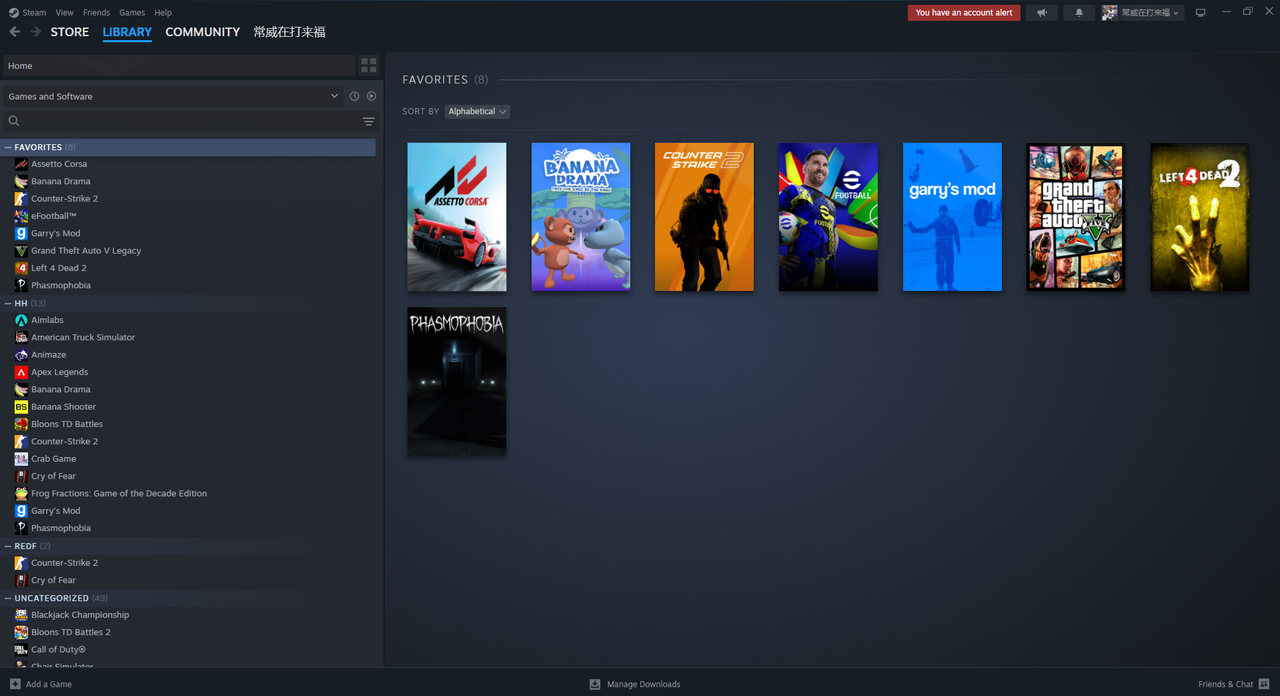Open Phasmophobia cover art
Image resolution: width=1280 pixels, height=696 pixels.
pyautogui.click(x=457, y=381)
